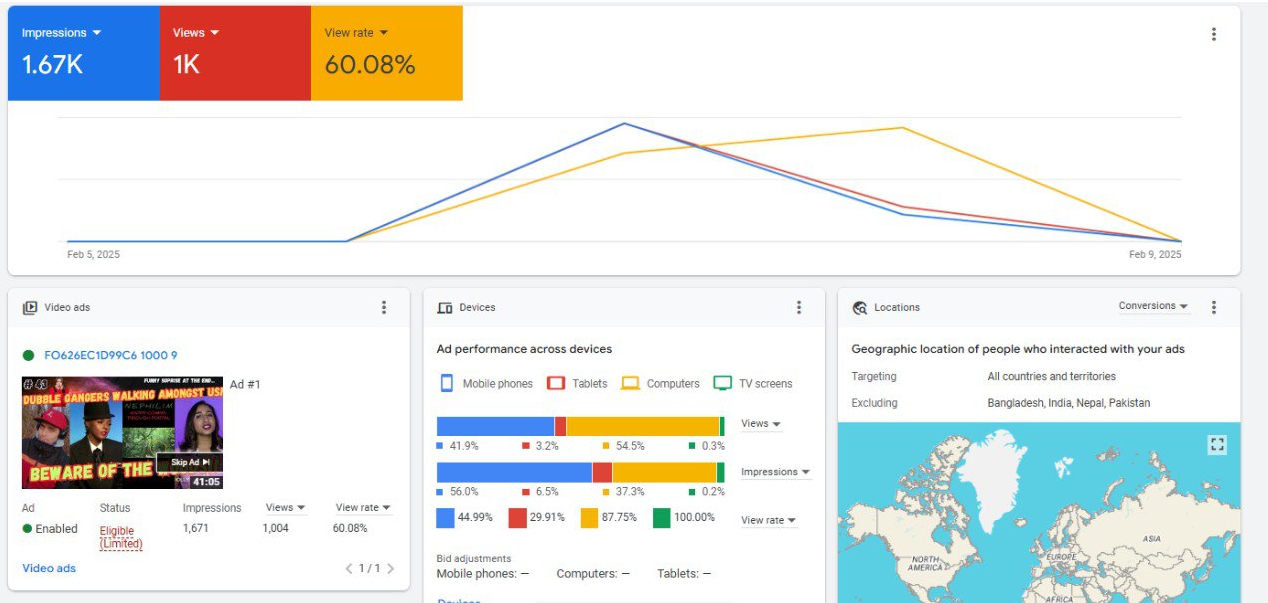Click the Locations card icon
The image size is (1268, 603).
point(860,308)
